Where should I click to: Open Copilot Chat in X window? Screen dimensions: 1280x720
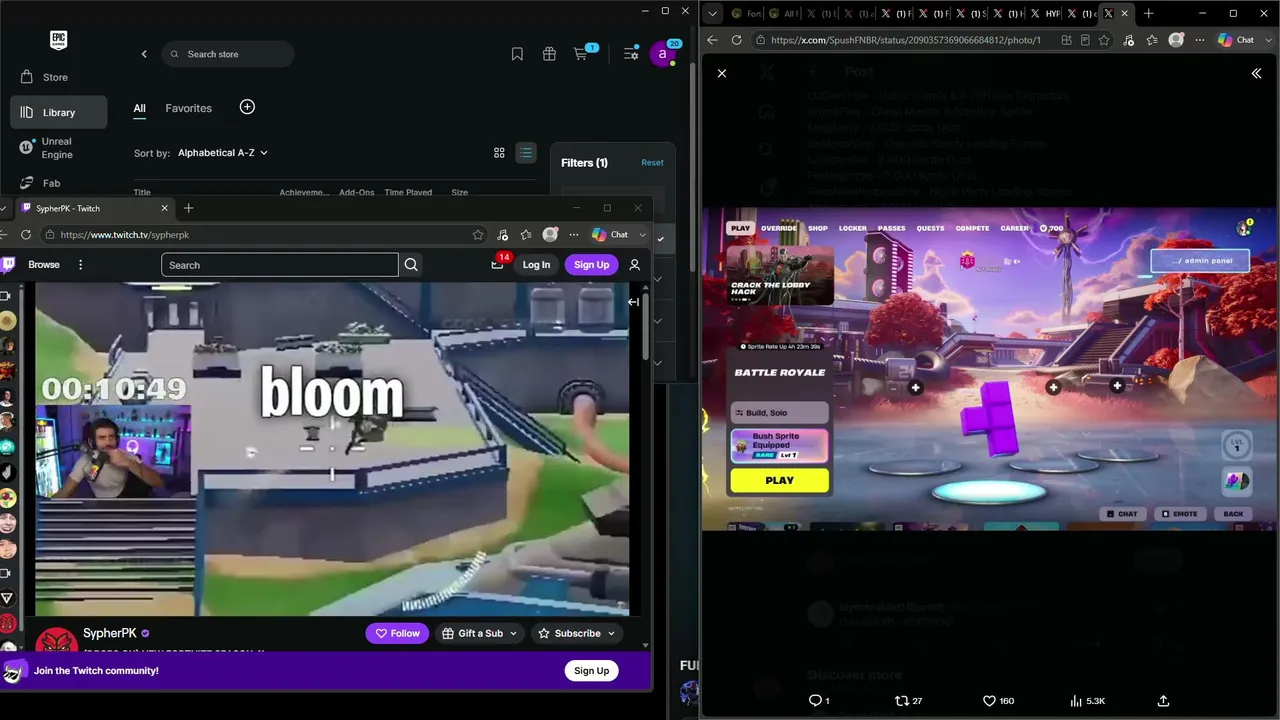(x=1236, y=40)
